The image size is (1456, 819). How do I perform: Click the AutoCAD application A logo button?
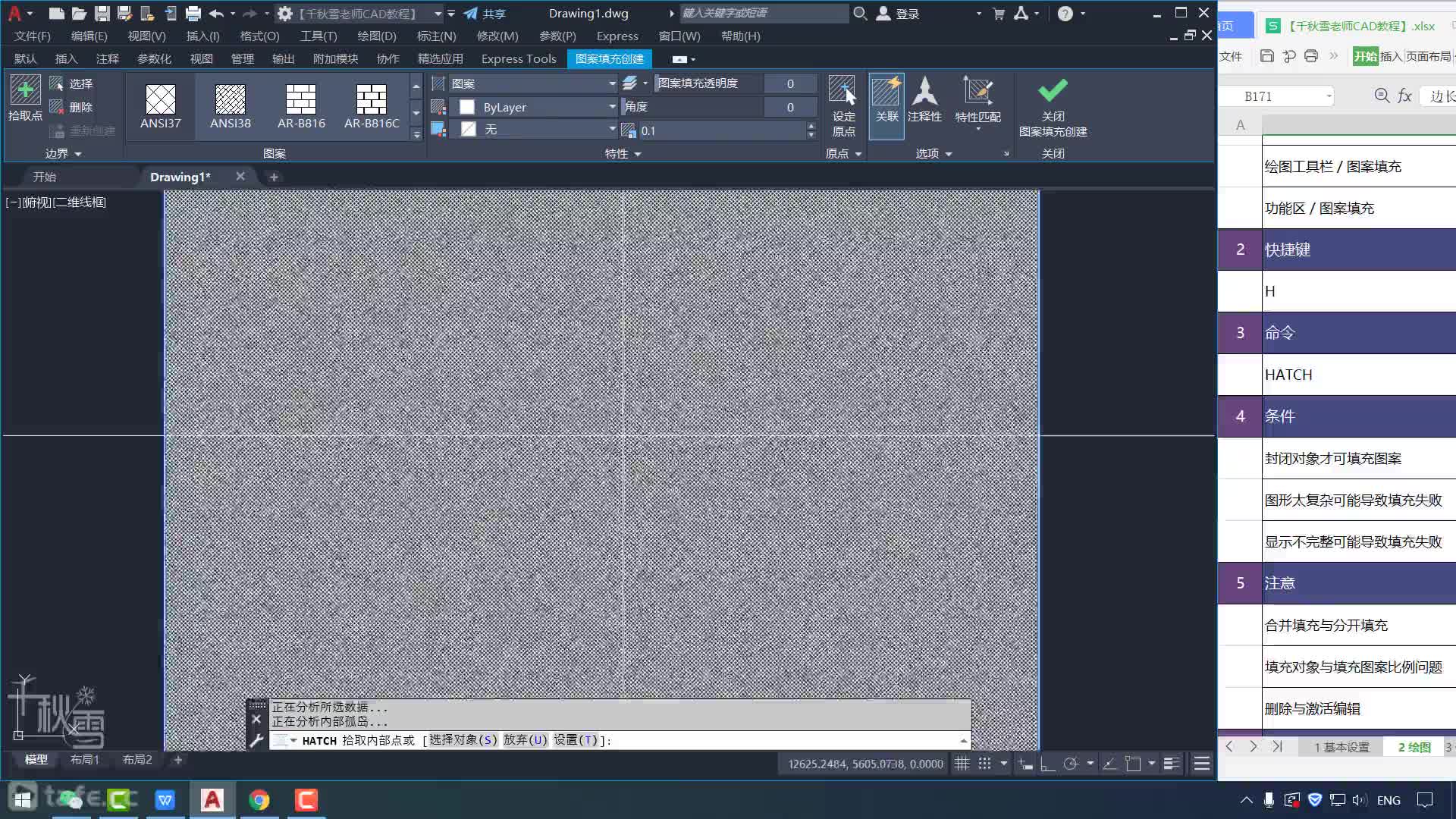click(14, 13)
